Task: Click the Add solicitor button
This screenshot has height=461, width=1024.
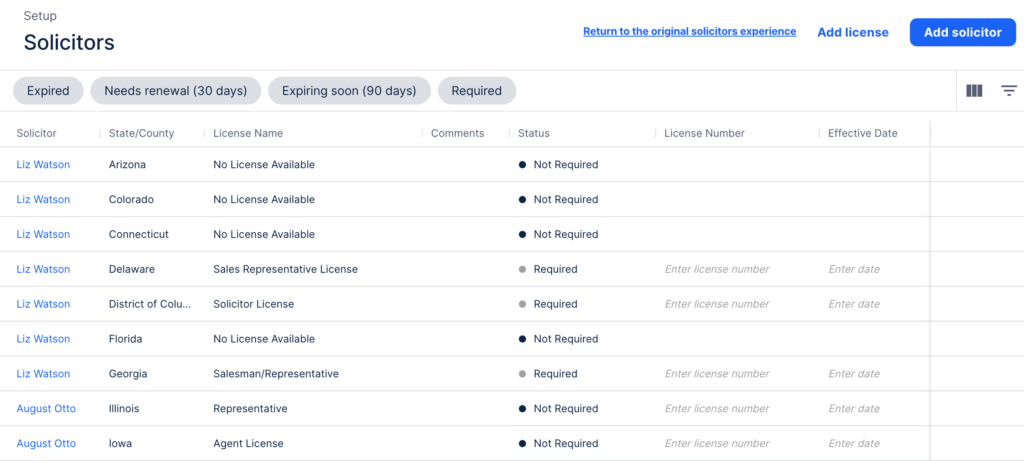Action: tap(962, 32)
